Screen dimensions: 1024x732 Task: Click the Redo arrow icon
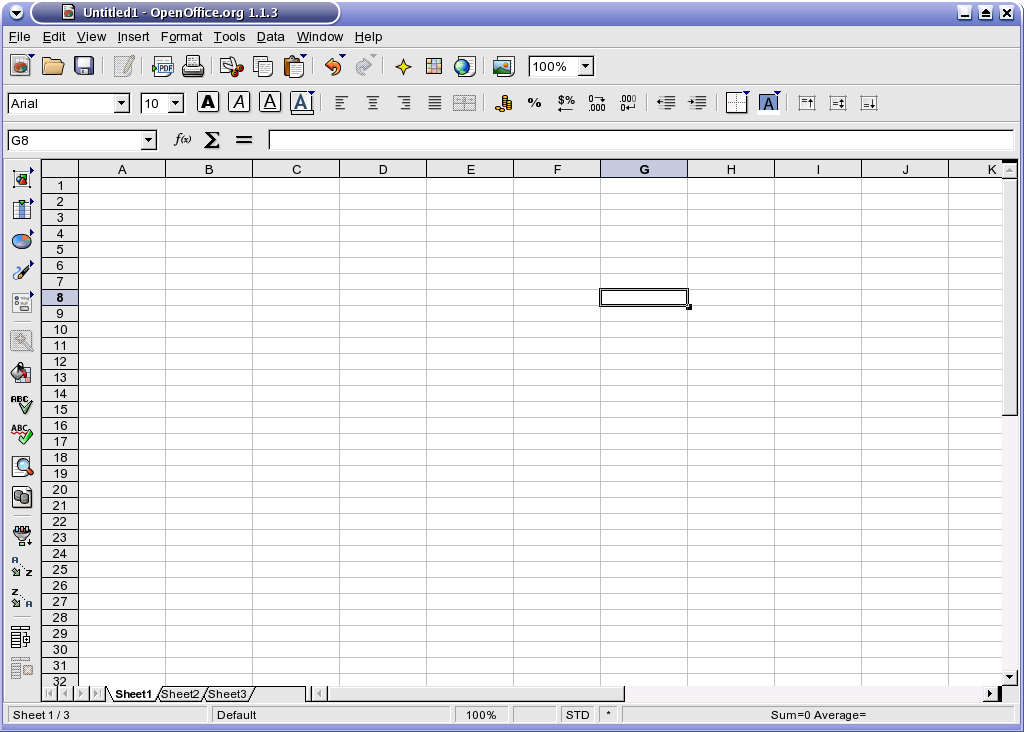point(364,66)
